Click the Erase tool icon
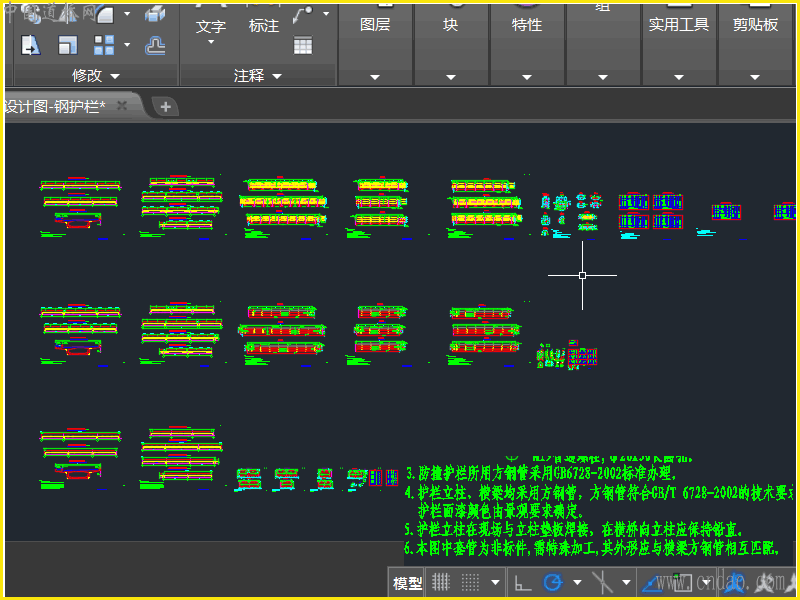The image size is (800, 600). click(155, 14)
